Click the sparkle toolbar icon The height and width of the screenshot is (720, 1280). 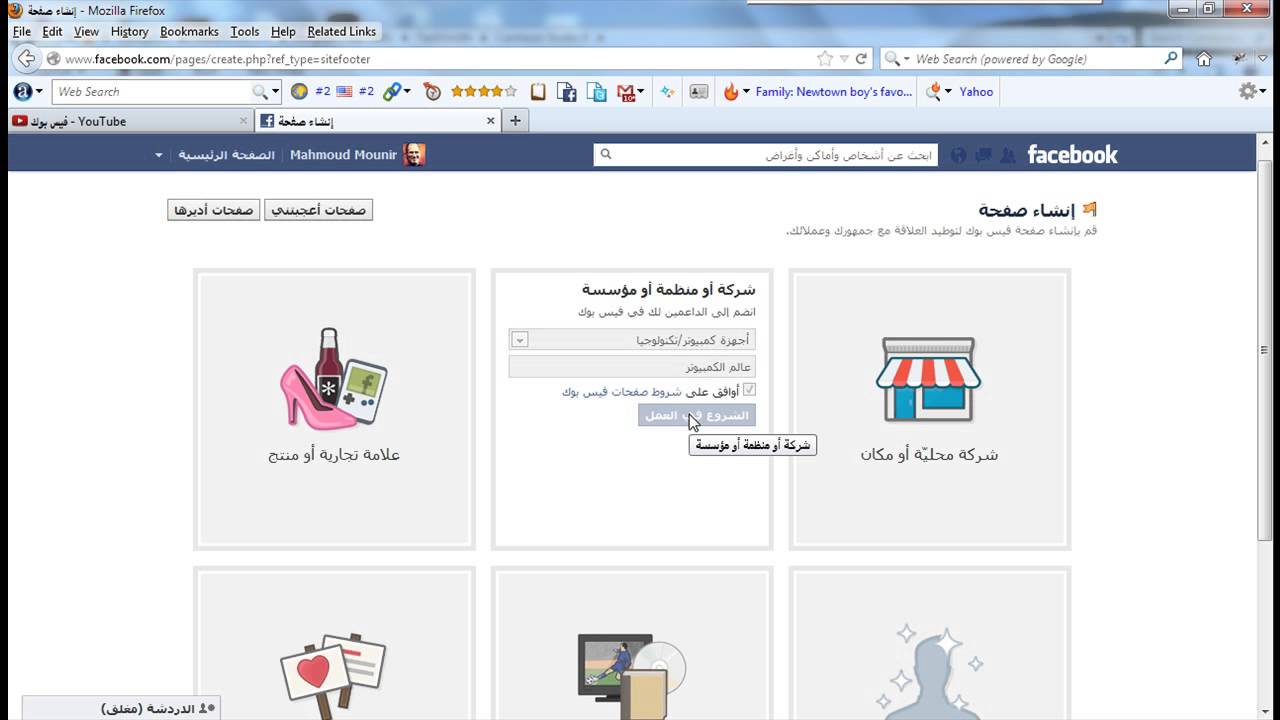(668, 91)
